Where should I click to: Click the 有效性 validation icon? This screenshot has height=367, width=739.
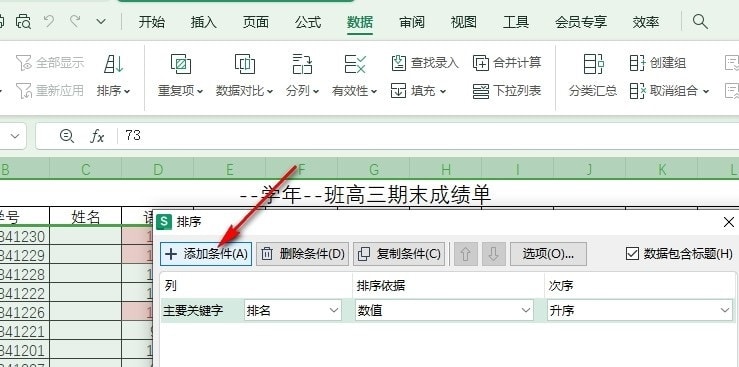click(x=355, y=64)
